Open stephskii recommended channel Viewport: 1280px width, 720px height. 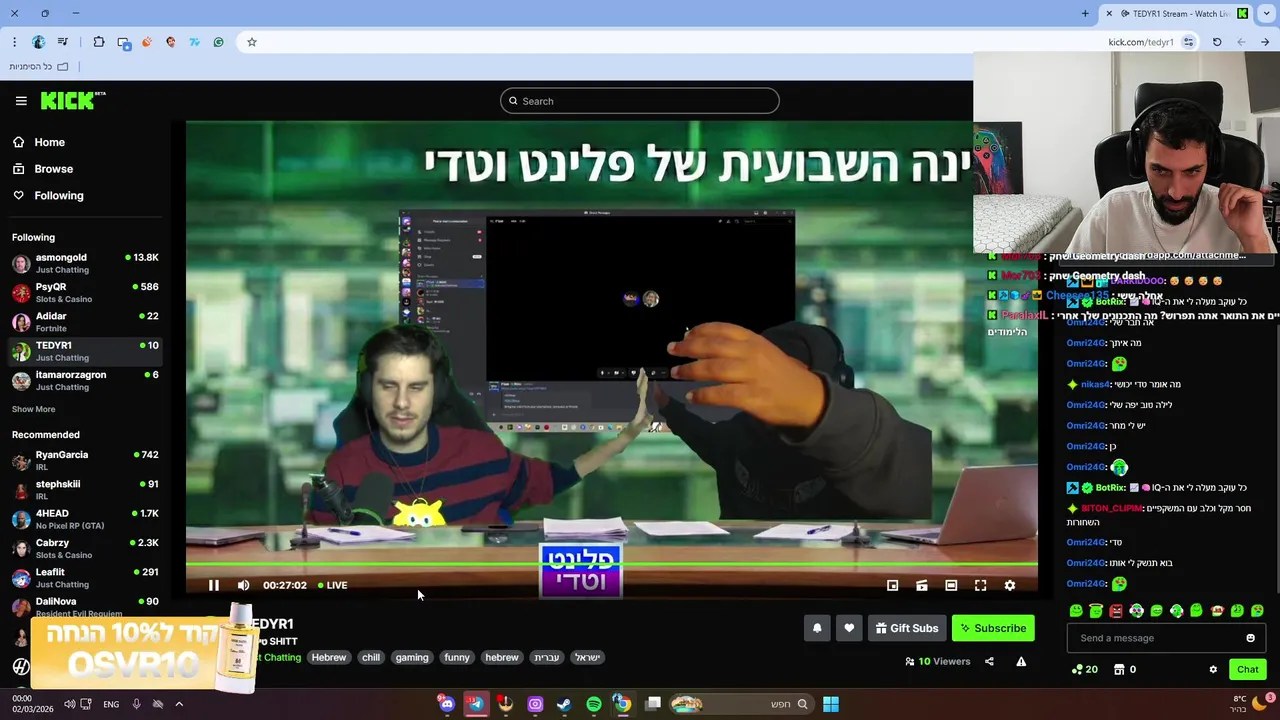click(x=85, y=489)
